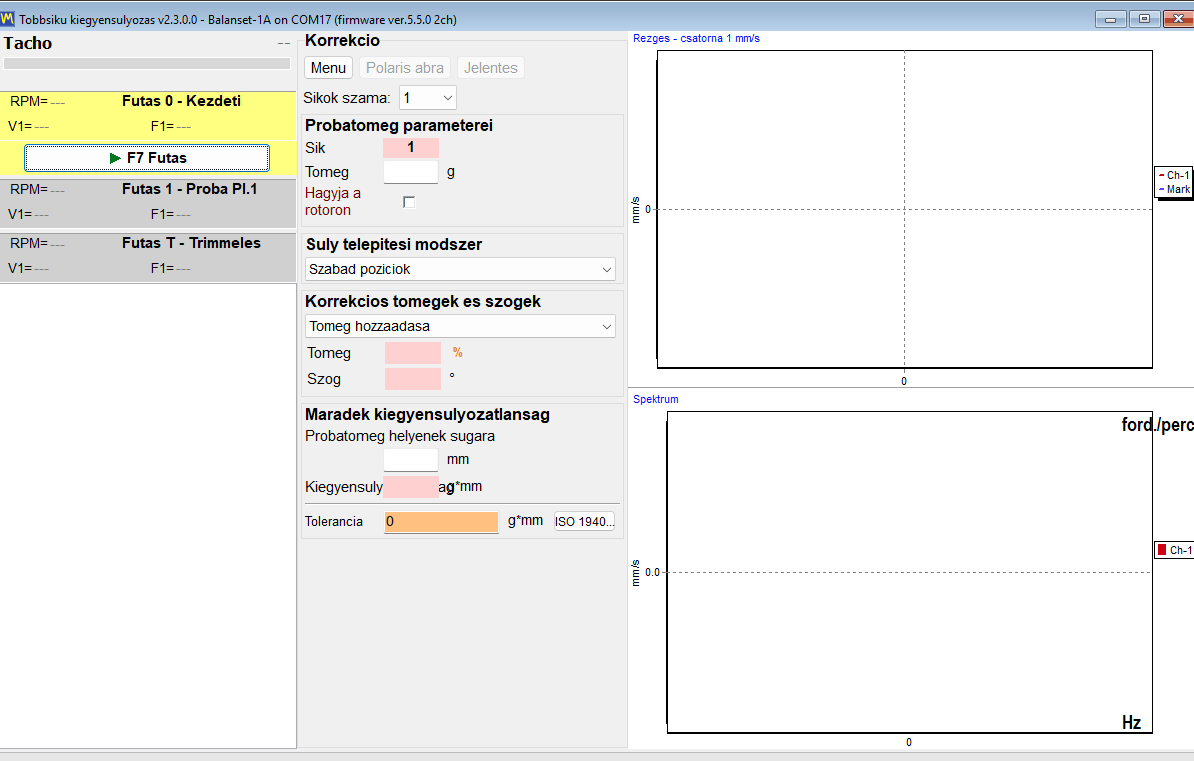This screenshot has height=761, width=1194.
Task: Click the orange percent unit label
Action: (x=457, y=352)
